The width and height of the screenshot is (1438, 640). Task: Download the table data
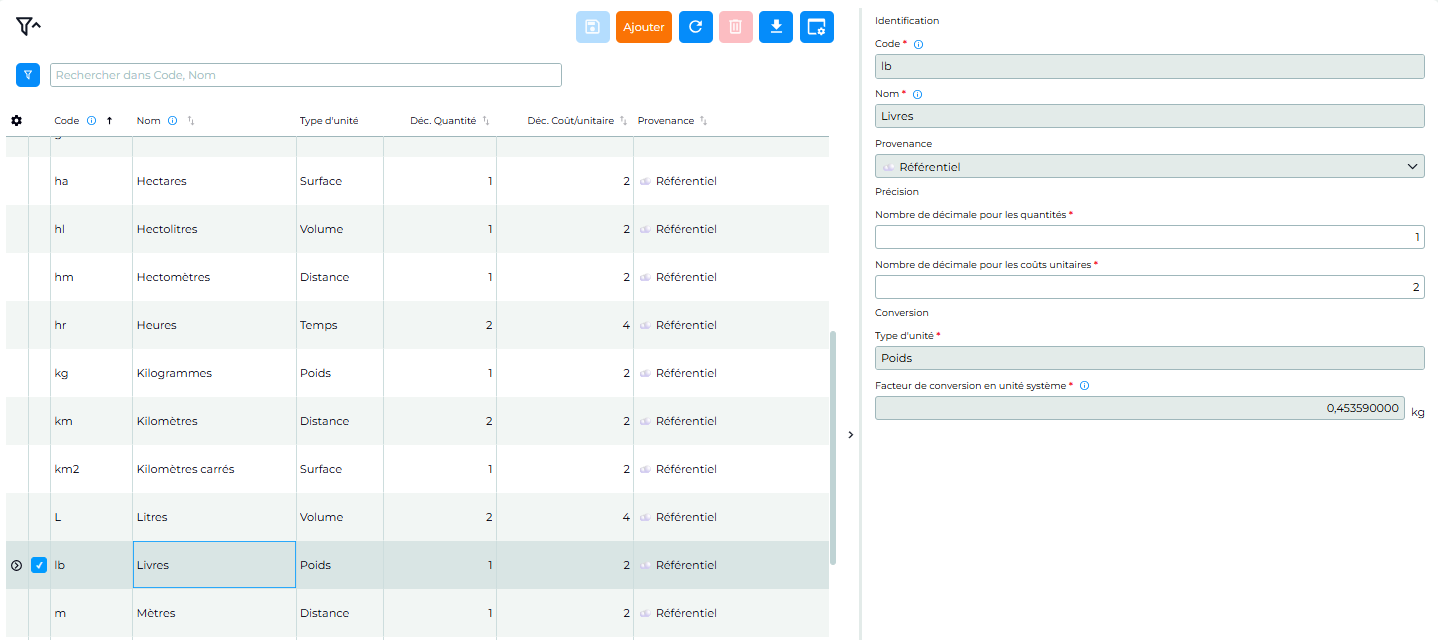click(776, 27)
